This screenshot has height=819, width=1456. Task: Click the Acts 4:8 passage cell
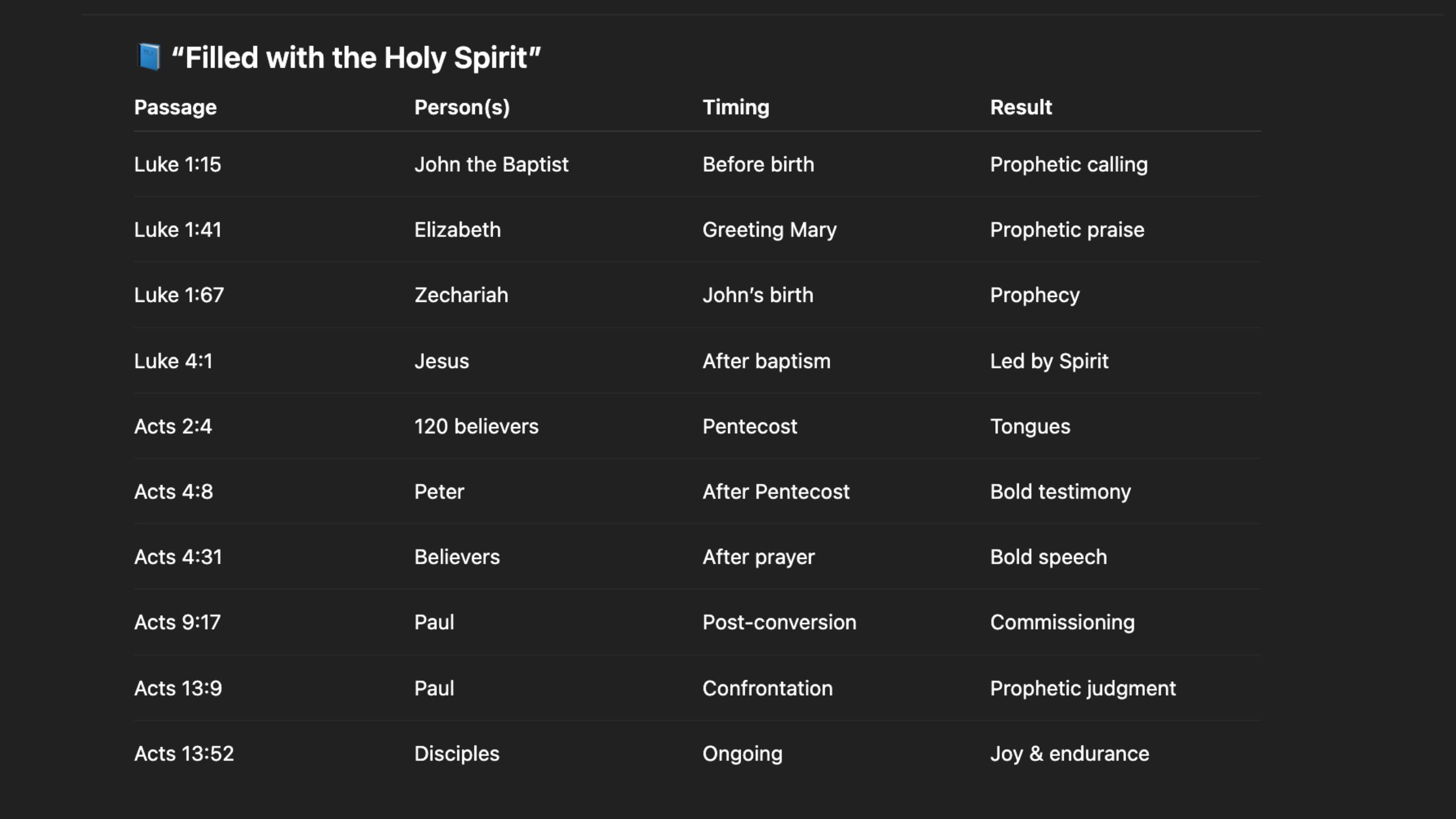173,492
